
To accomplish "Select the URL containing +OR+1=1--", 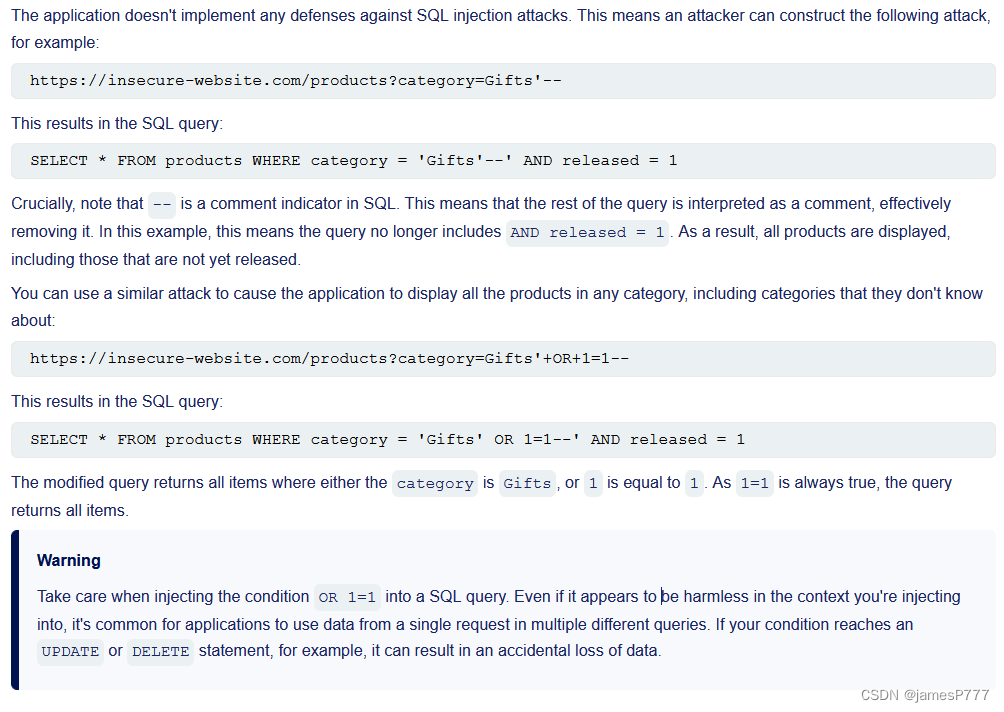I will coord(330,359).
